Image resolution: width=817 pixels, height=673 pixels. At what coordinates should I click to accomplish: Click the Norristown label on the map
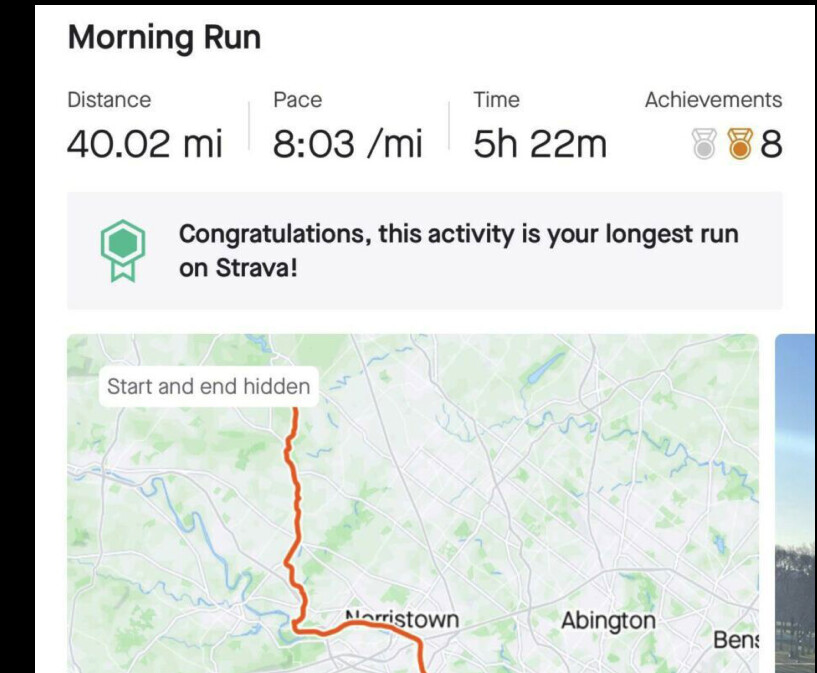(x=402, y=620)
